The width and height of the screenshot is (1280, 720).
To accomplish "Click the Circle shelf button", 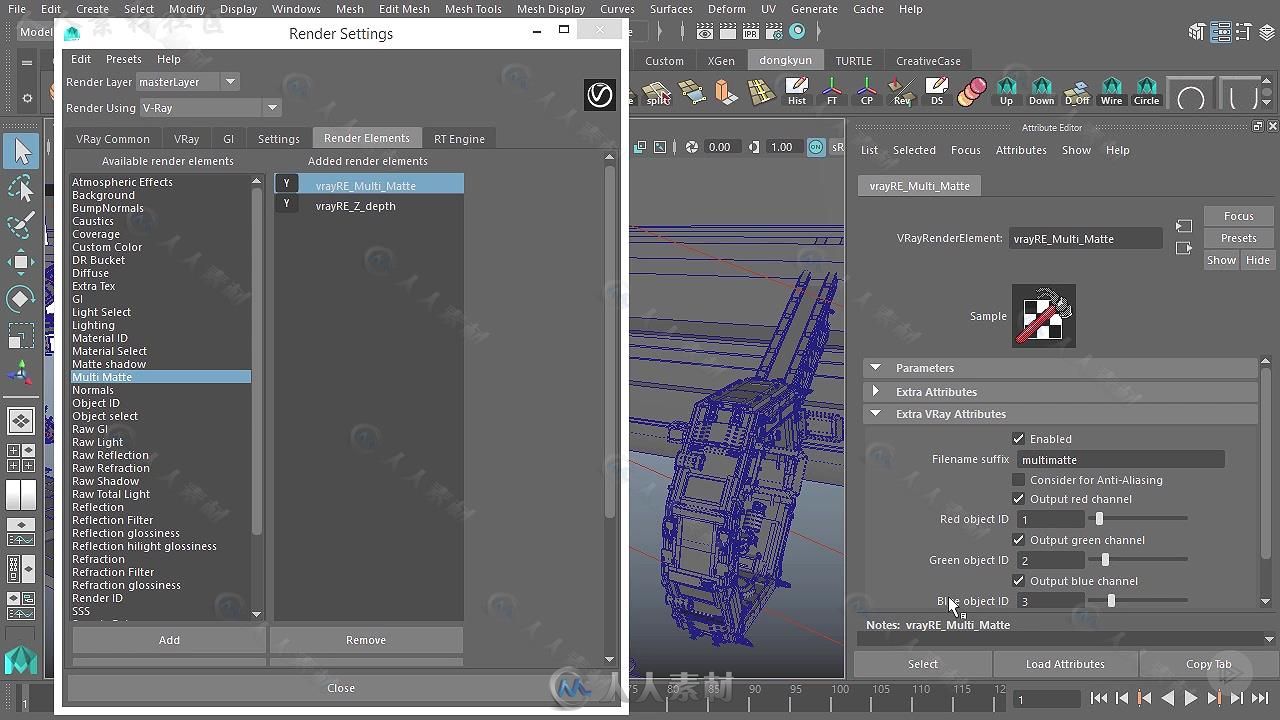I will pos(1147,91).
